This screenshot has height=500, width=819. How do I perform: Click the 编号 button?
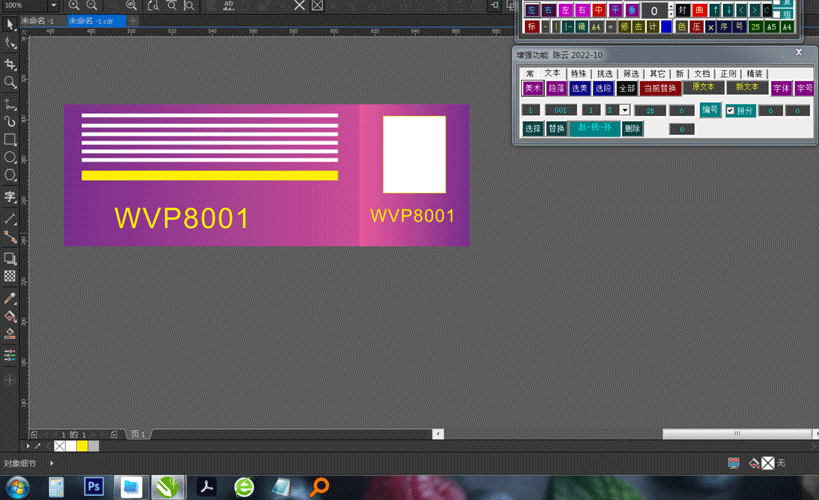pos(709,109)
